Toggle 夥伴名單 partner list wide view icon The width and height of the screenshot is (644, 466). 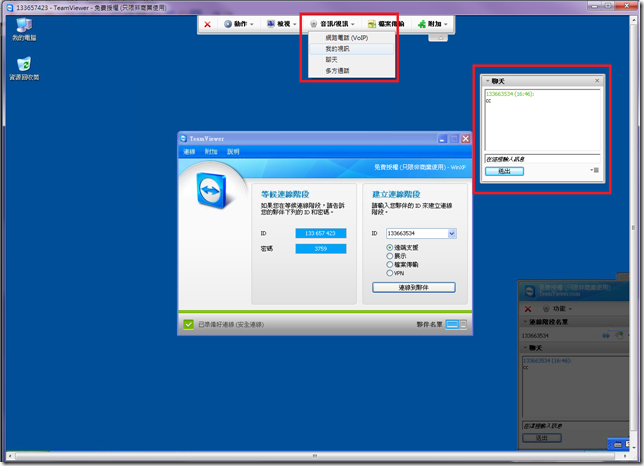tap(452, 325)
